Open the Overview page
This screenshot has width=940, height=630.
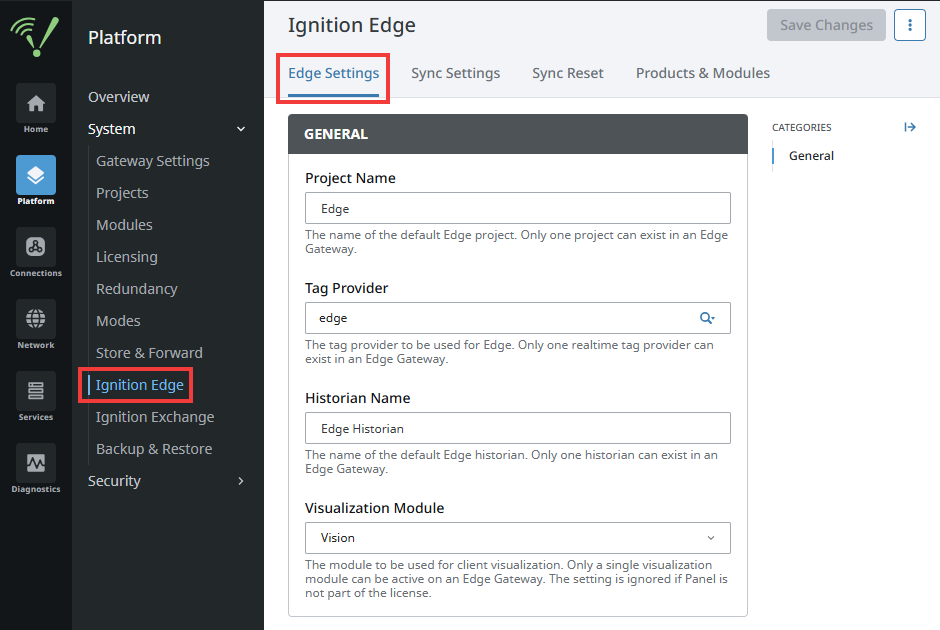click(x=119, y=97)
